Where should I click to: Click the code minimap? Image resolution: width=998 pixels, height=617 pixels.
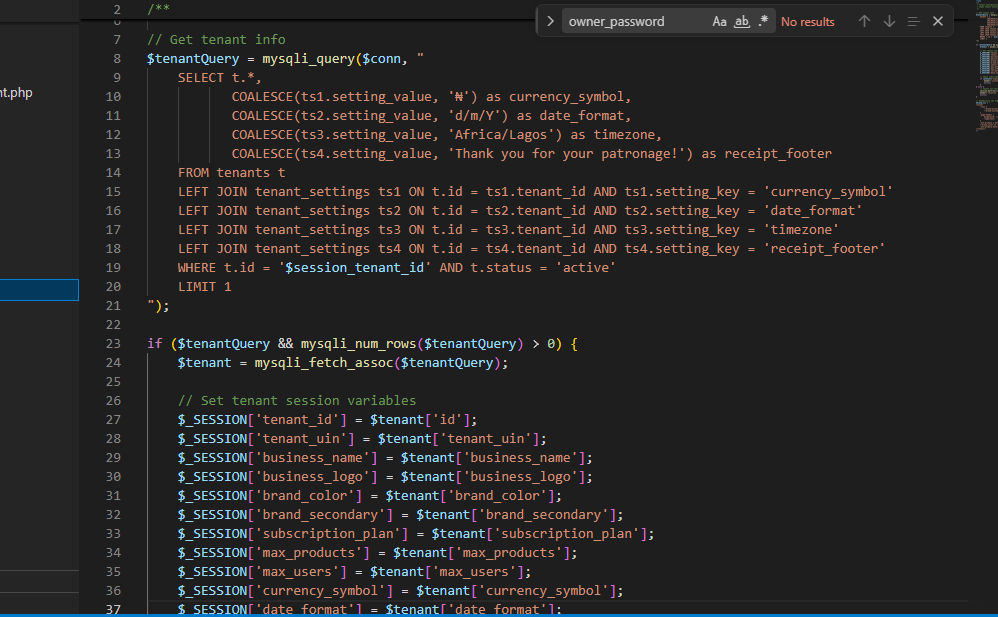click(985, 67)
